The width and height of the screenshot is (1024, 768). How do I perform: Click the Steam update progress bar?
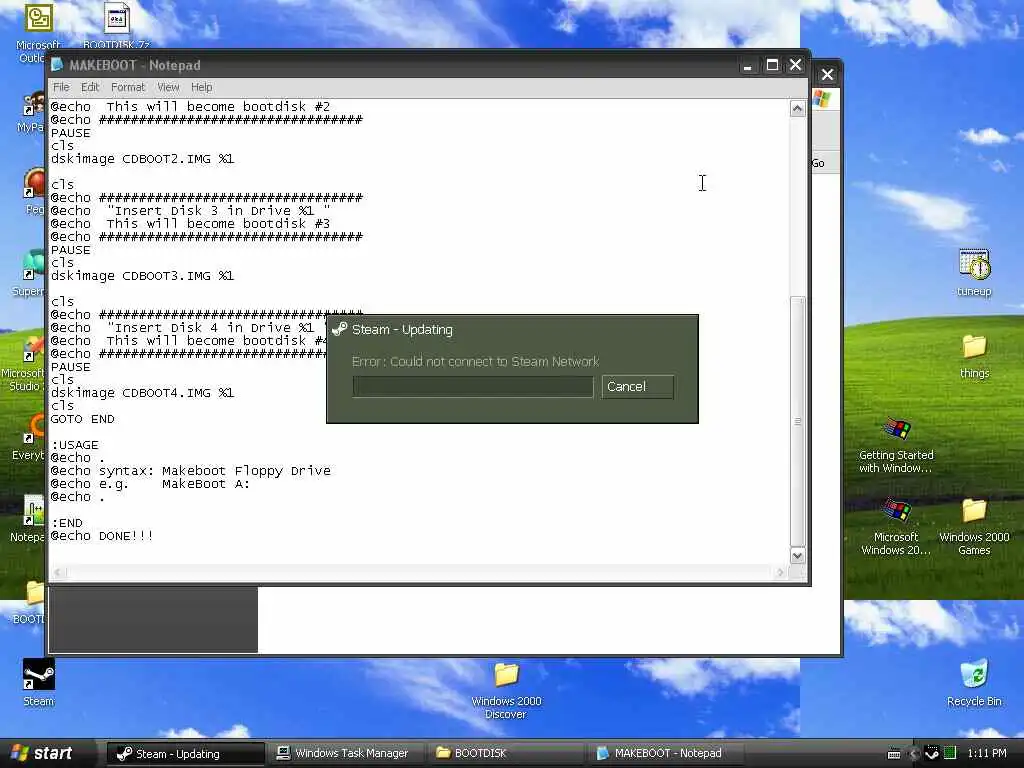coord(473,387)
